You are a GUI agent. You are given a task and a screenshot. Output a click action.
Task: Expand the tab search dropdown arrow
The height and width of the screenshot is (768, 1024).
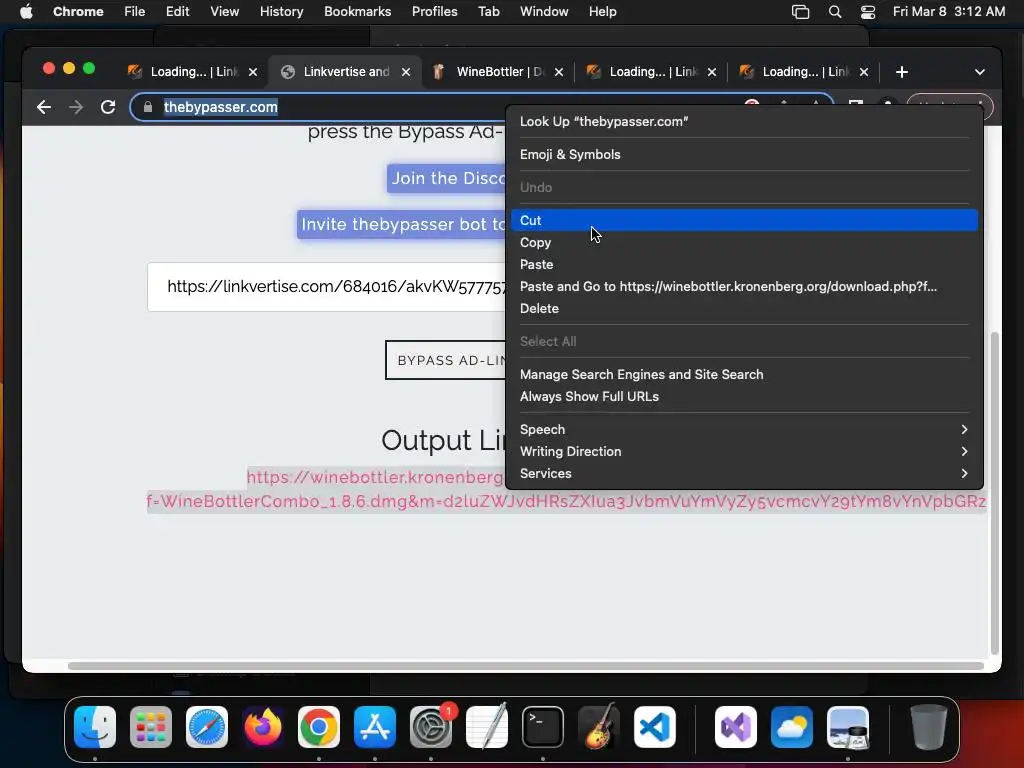click(x=980, y=72)
